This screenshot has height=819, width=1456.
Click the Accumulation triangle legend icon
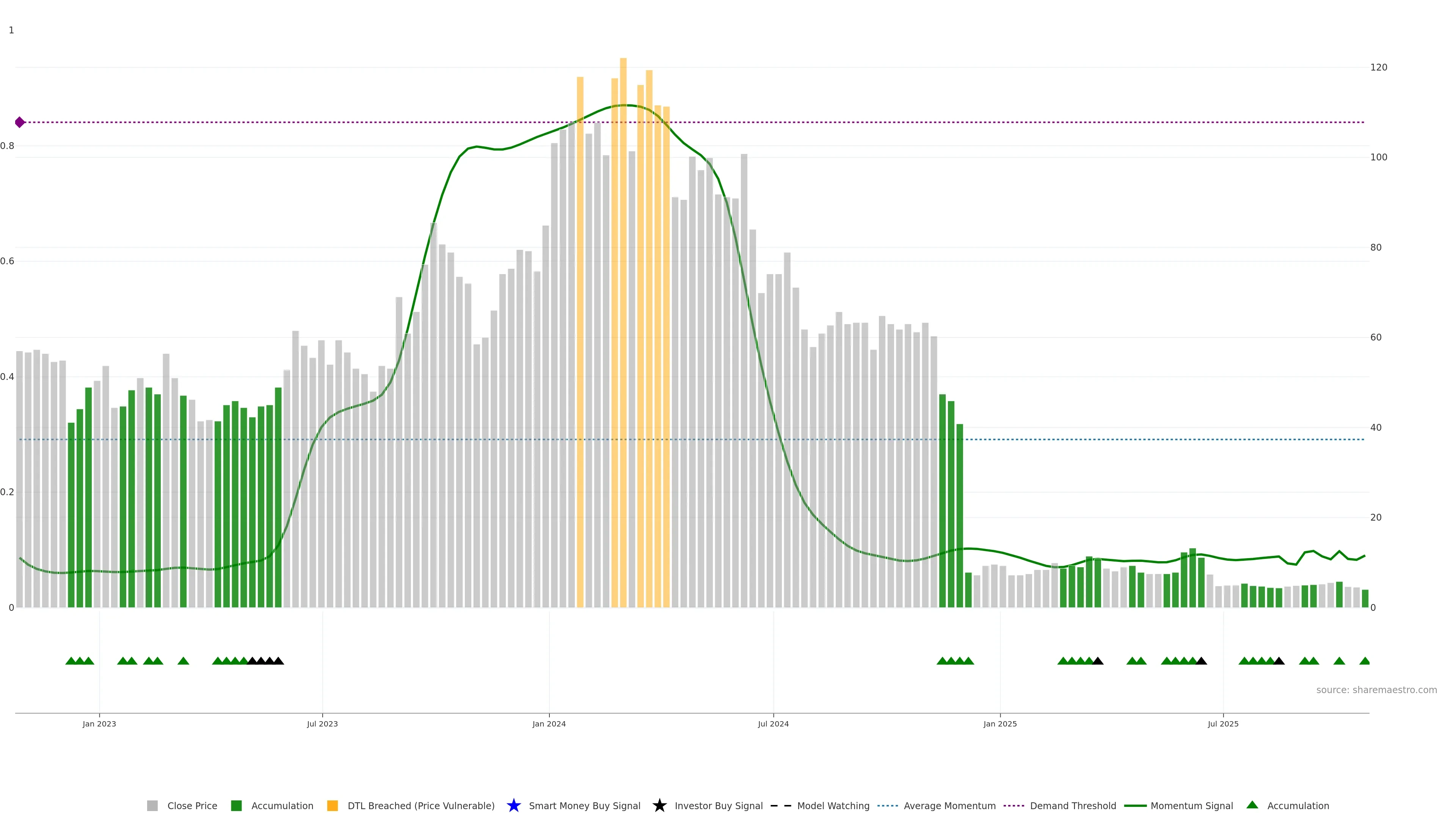pyautogui.click(x=1252, y=805)
